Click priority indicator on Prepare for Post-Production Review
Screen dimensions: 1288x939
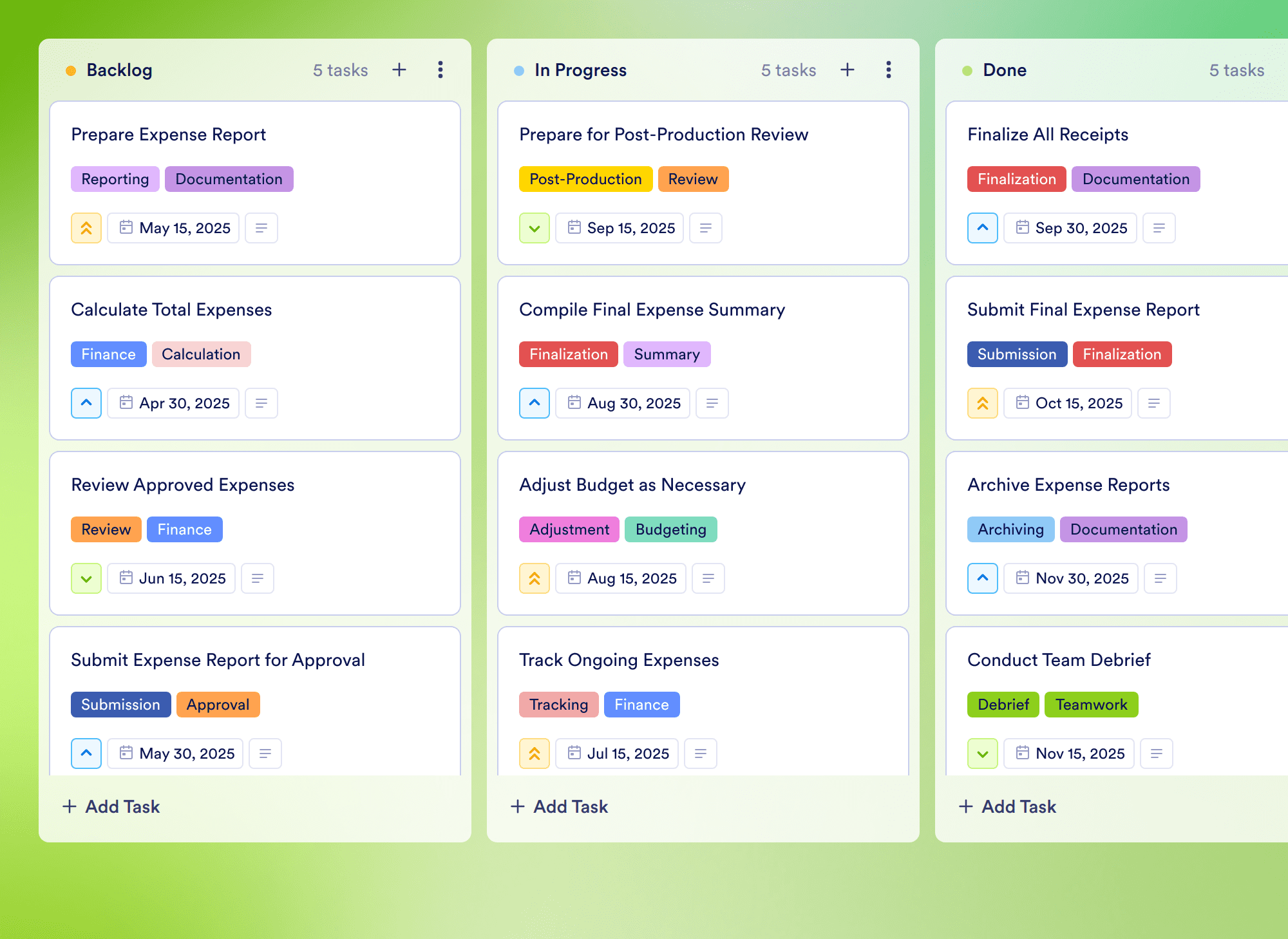click(535, 228)
